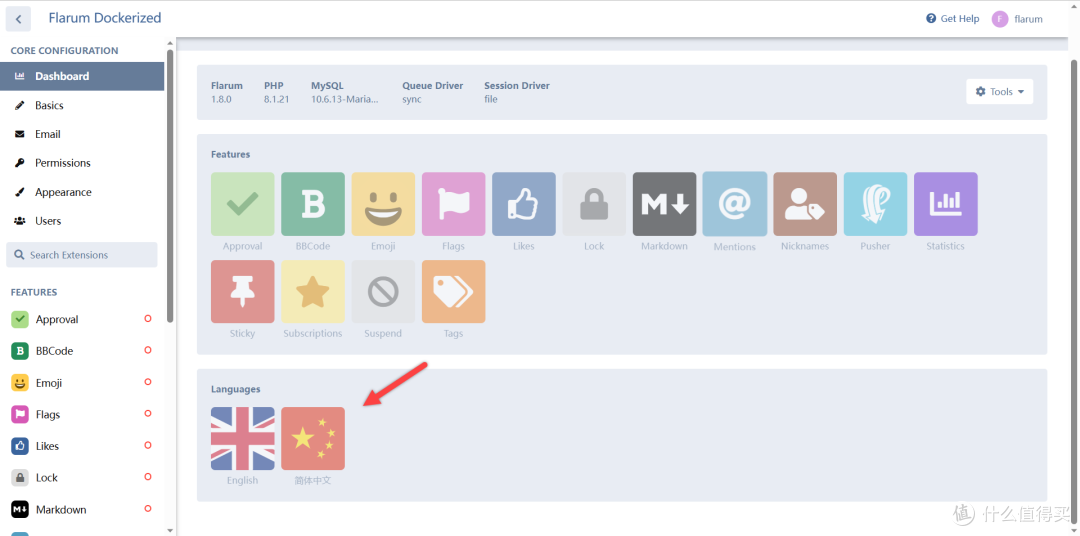Open the Permissions settings page
The image size is (1080, 536).
coord(82,163)
